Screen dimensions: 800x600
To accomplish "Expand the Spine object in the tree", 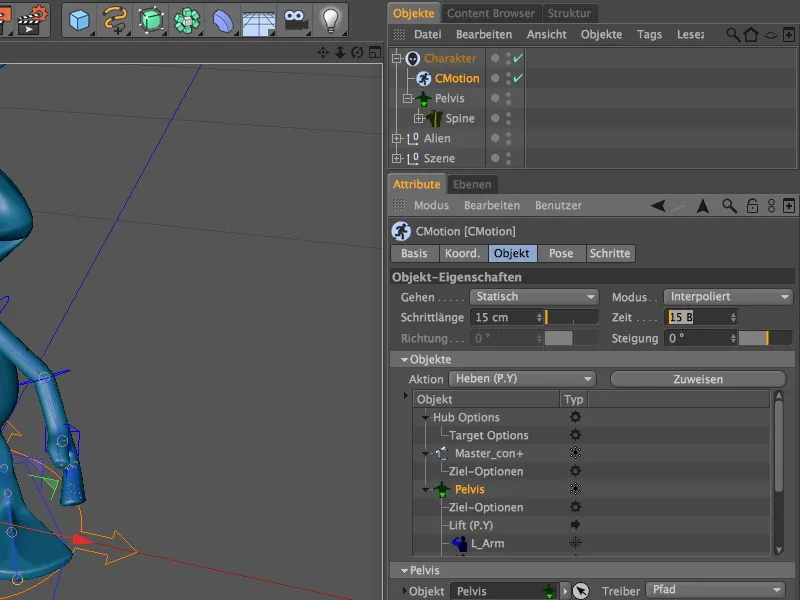I will [418, 118].
